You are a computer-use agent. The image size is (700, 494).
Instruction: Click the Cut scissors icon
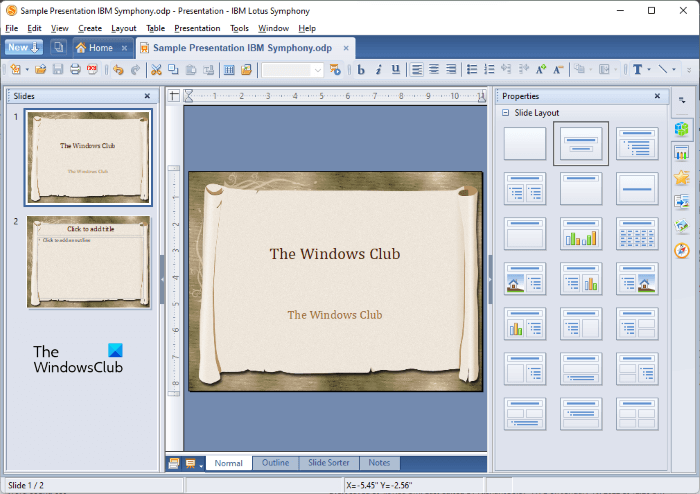point(156,69)
